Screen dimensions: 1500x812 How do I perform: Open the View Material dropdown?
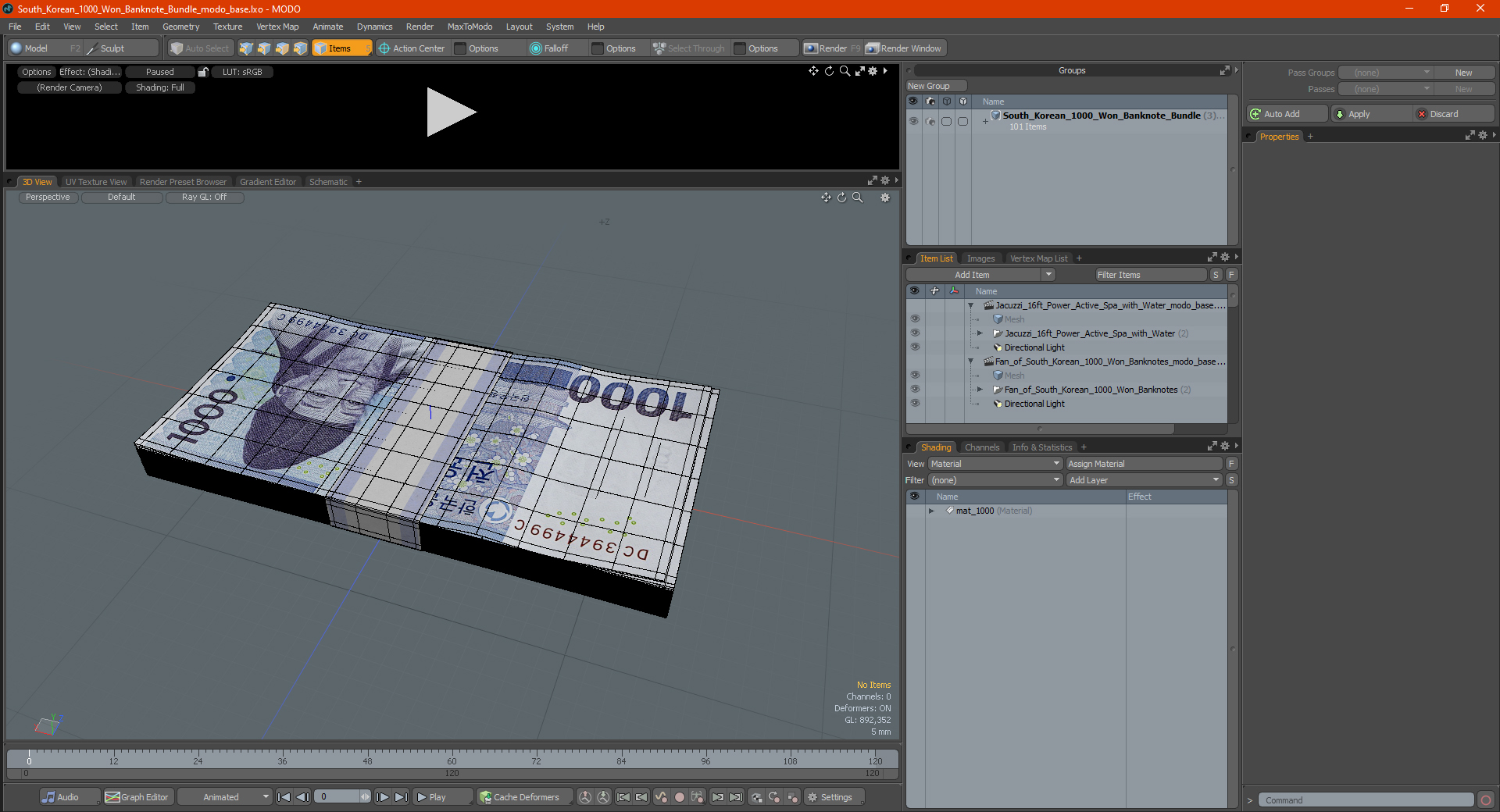coord(995,464)
